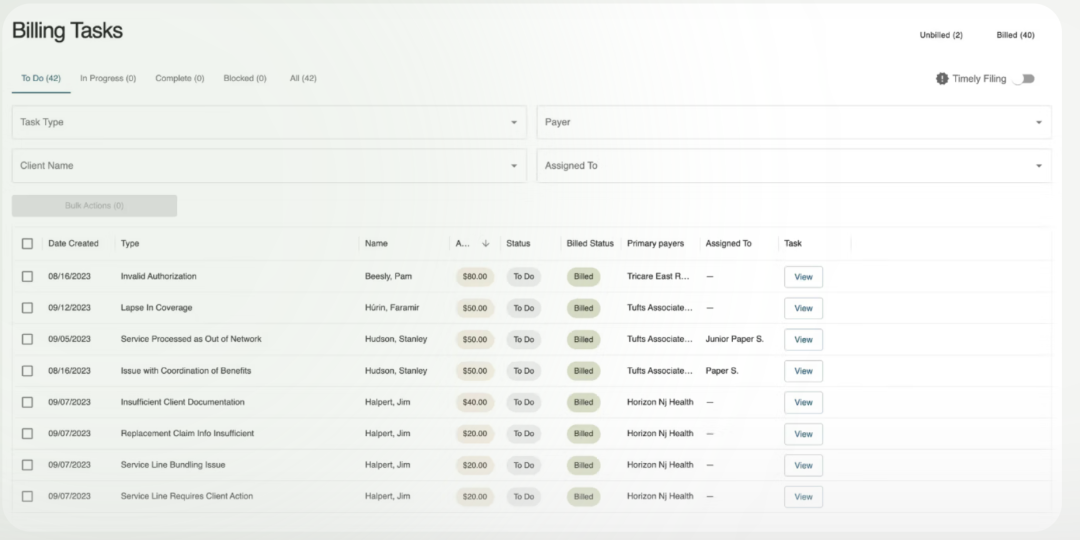Check the box for the Invalid Authorization row
1080x540 pixels.
point(28,276)
